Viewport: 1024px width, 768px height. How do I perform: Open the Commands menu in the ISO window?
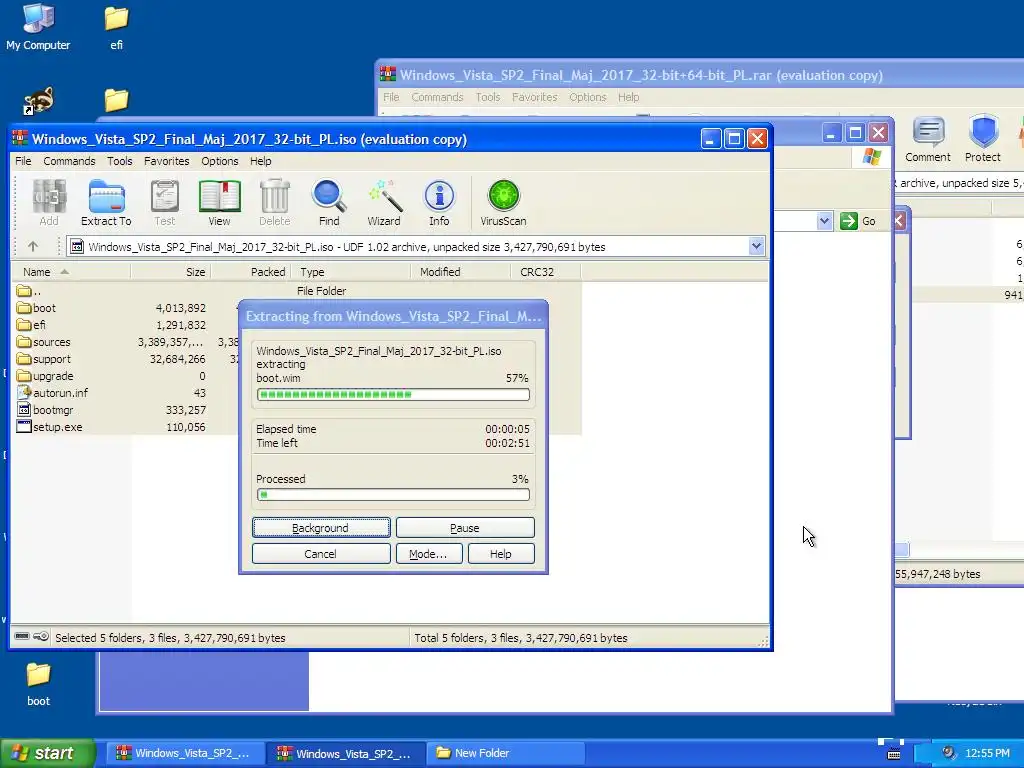coord(69,161)
